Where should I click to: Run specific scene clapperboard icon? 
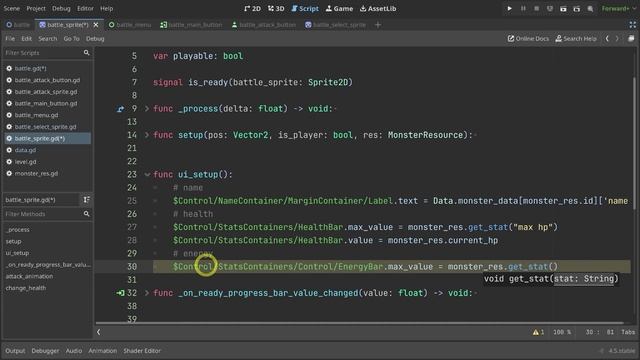[577, 8]
